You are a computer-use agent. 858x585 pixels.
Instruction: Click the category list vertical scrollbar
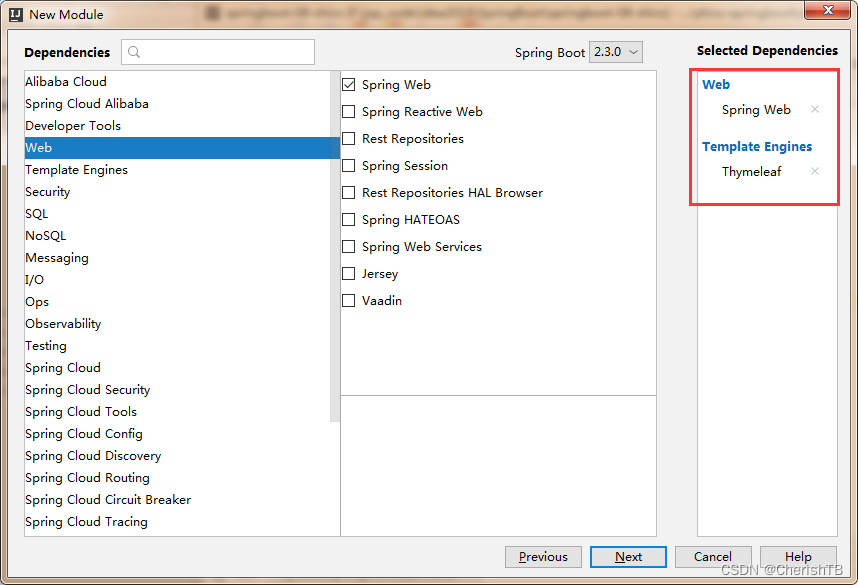[x=335, y=246]
